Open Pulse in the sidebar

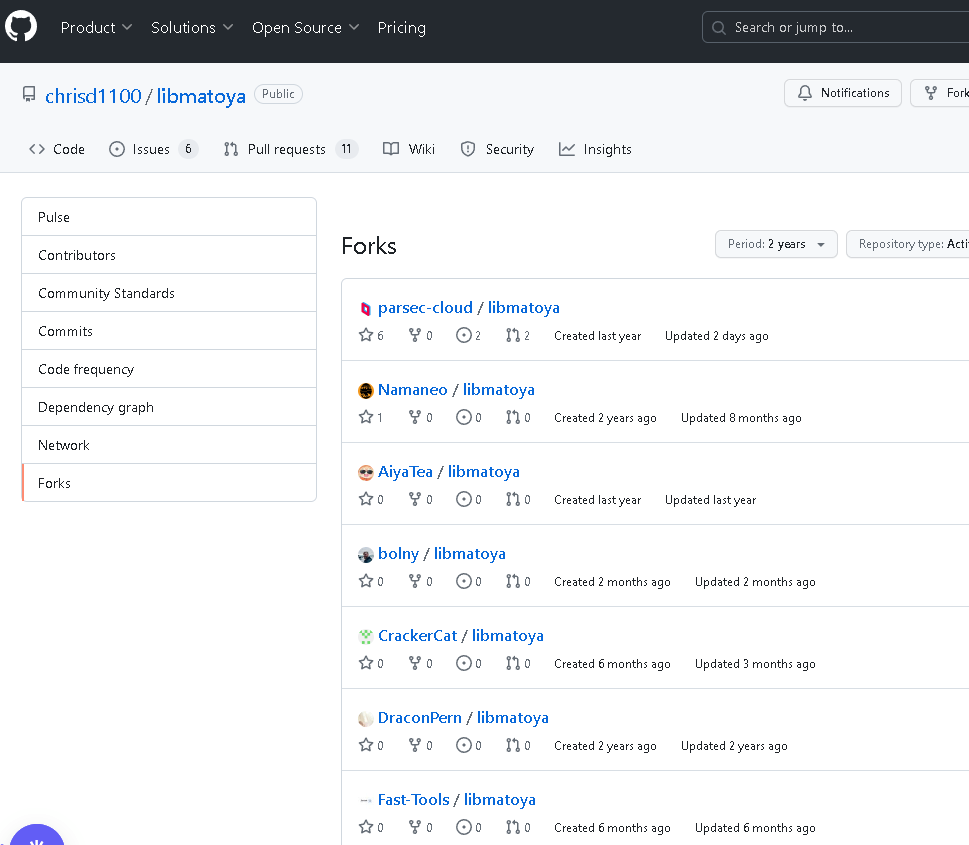point(169,217)
